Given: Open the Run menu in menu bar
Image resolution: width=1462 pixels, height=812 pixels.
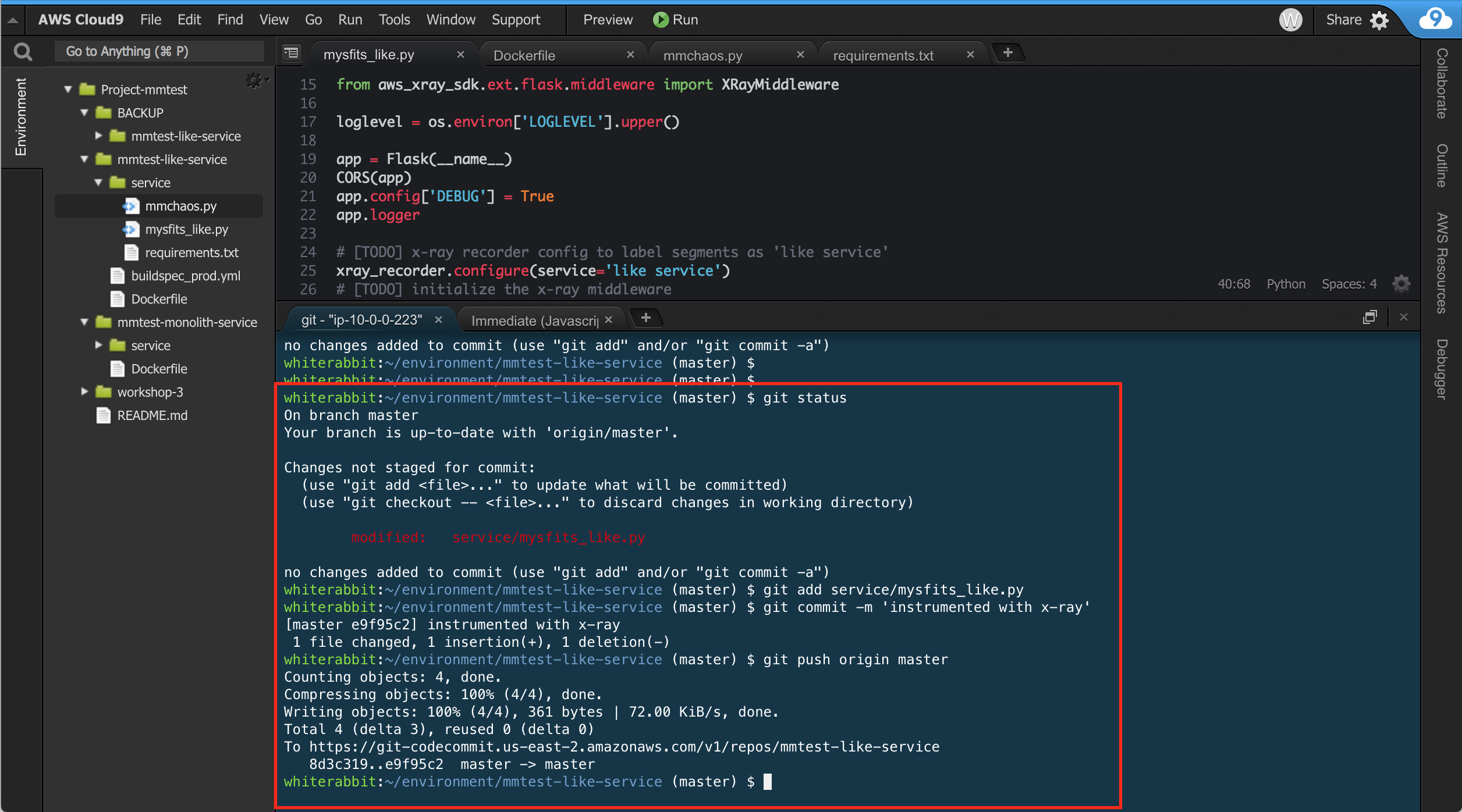Looking at the screenshot, I should point(350,20).
